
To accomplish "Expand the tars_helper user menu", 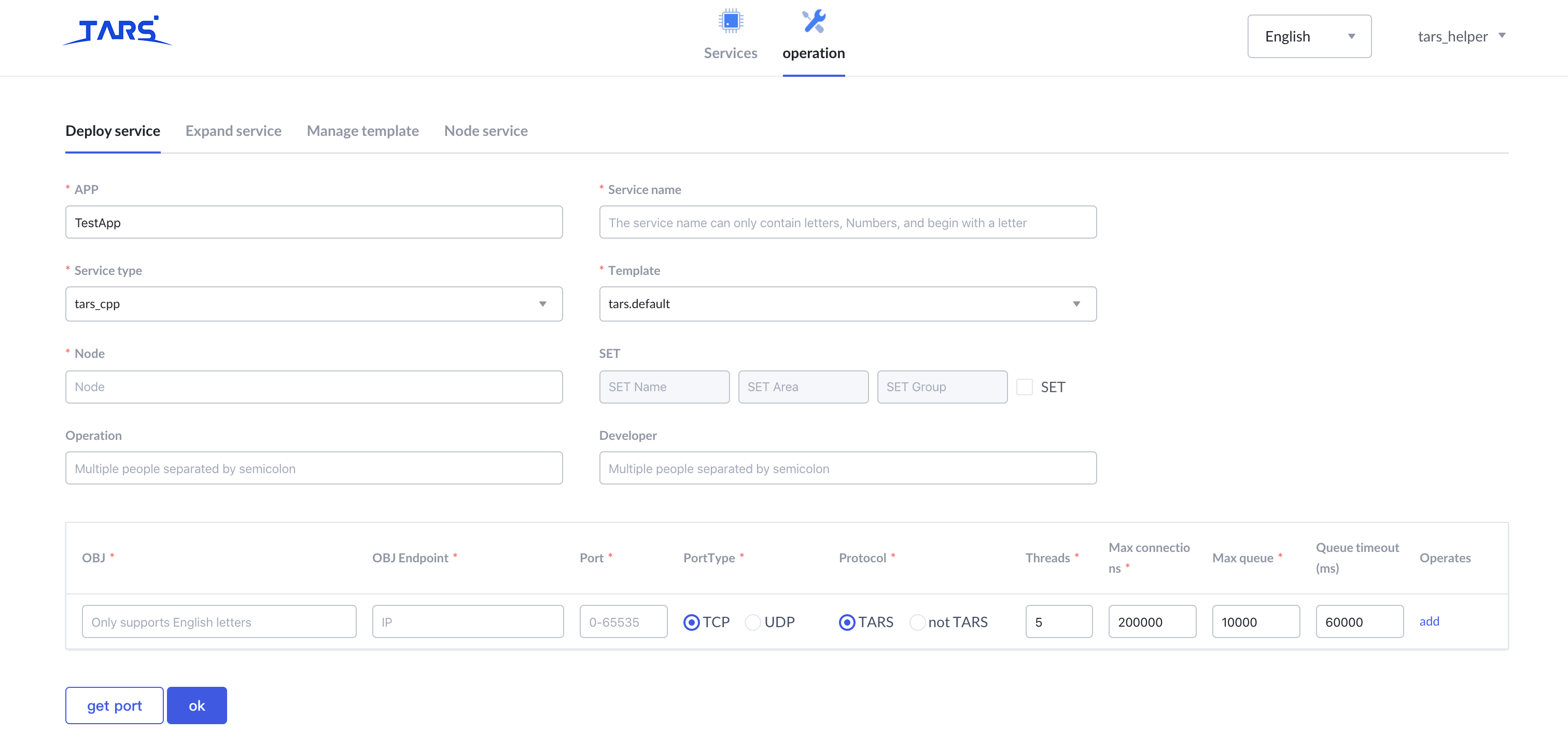I will point(1461,36).
